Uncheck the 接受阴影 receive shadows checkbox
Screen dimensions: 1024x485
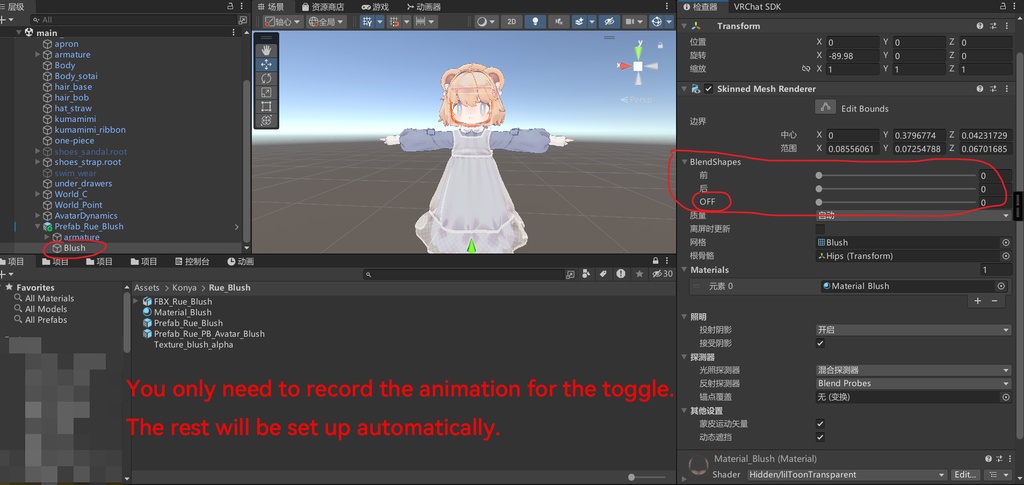click(820, 343)
